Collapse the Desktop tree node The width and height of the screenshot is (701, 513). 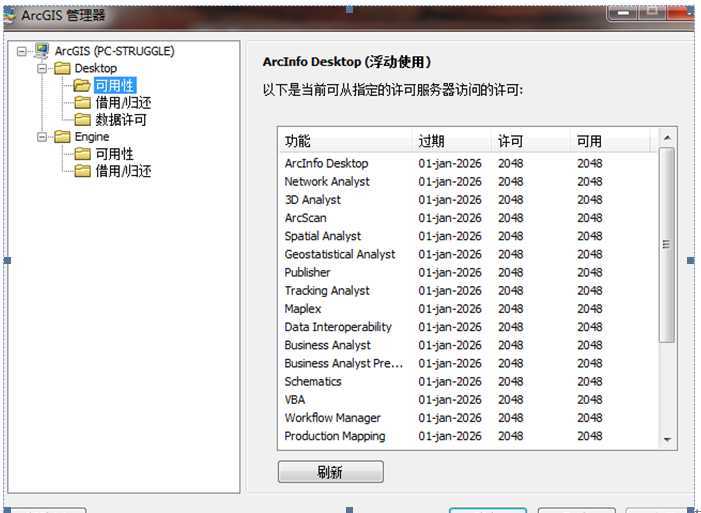[x=42, y=68]
